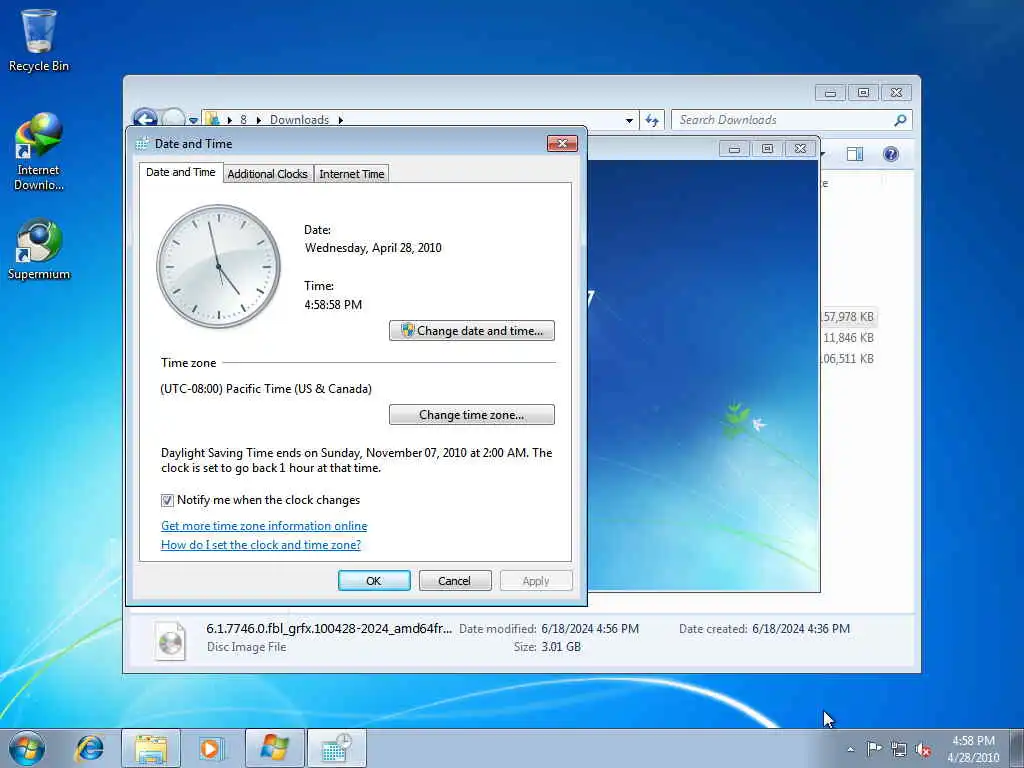
Task: Launch Internet Explorer from the taskbar
Action: click(89, 748)
